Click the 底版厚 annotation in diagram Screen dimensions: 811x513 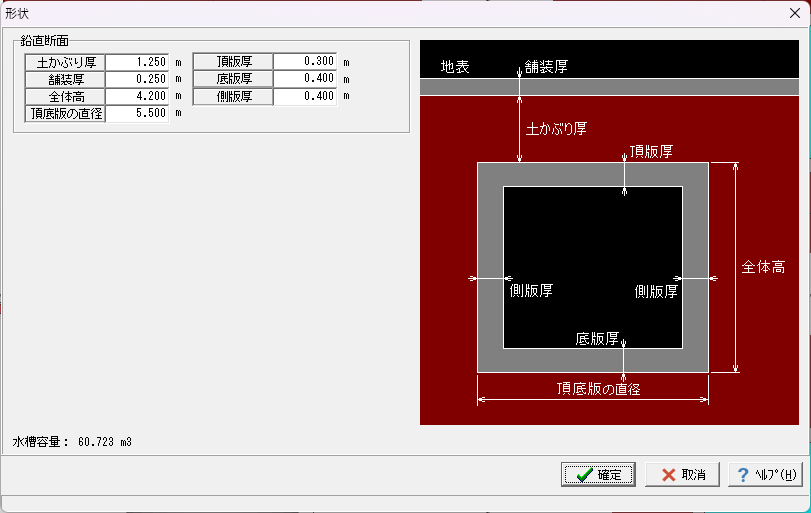click(597, 339)
